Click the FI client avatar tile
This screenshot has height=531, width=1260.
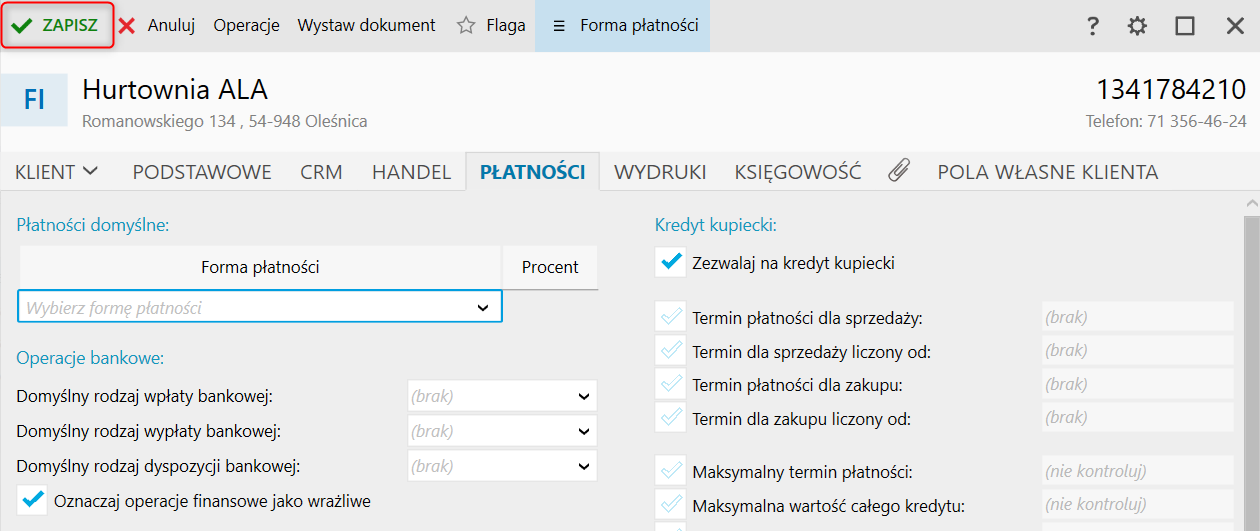tap(34, 99)
